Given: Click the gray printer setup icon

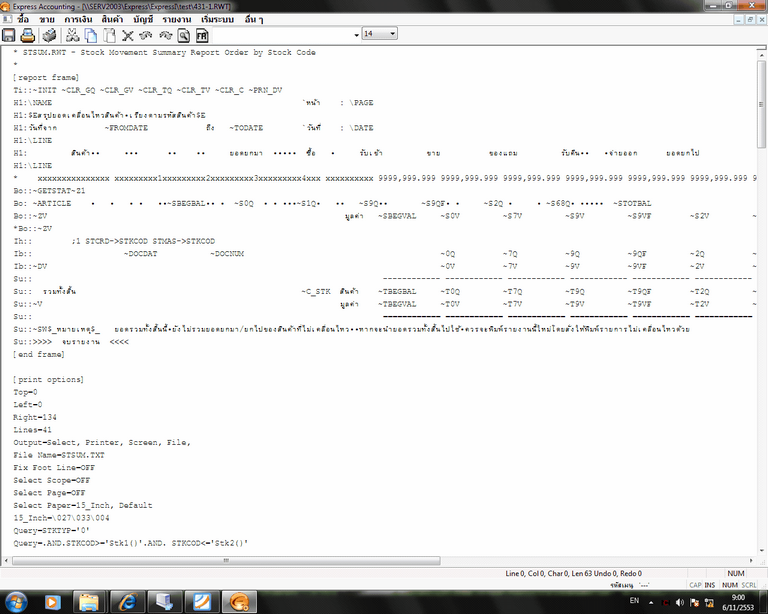Looking at the screenshot, I should coord(49,35).
